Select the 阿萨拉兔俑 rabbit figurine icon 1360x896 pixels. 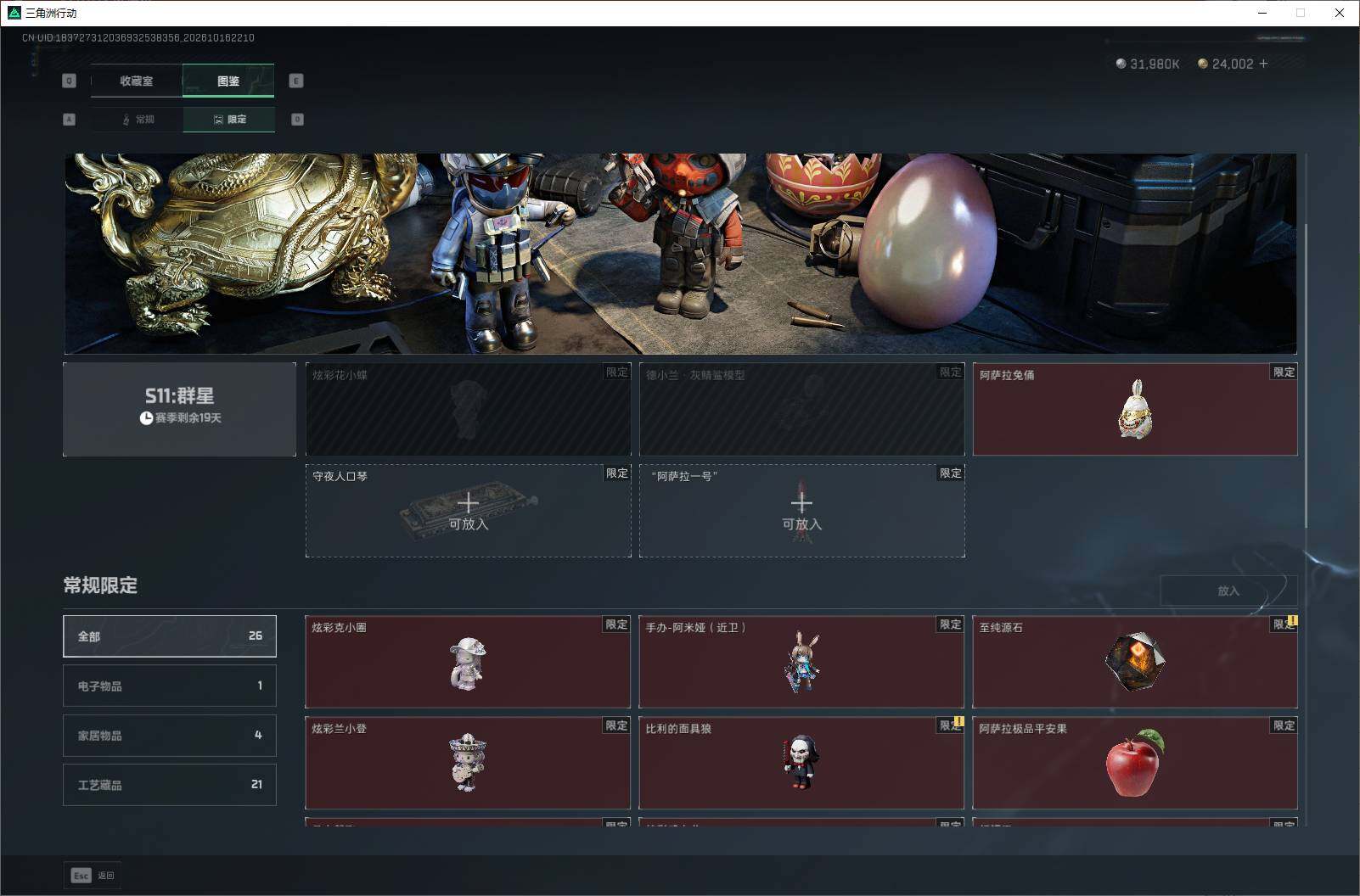tap(1135, 411)
